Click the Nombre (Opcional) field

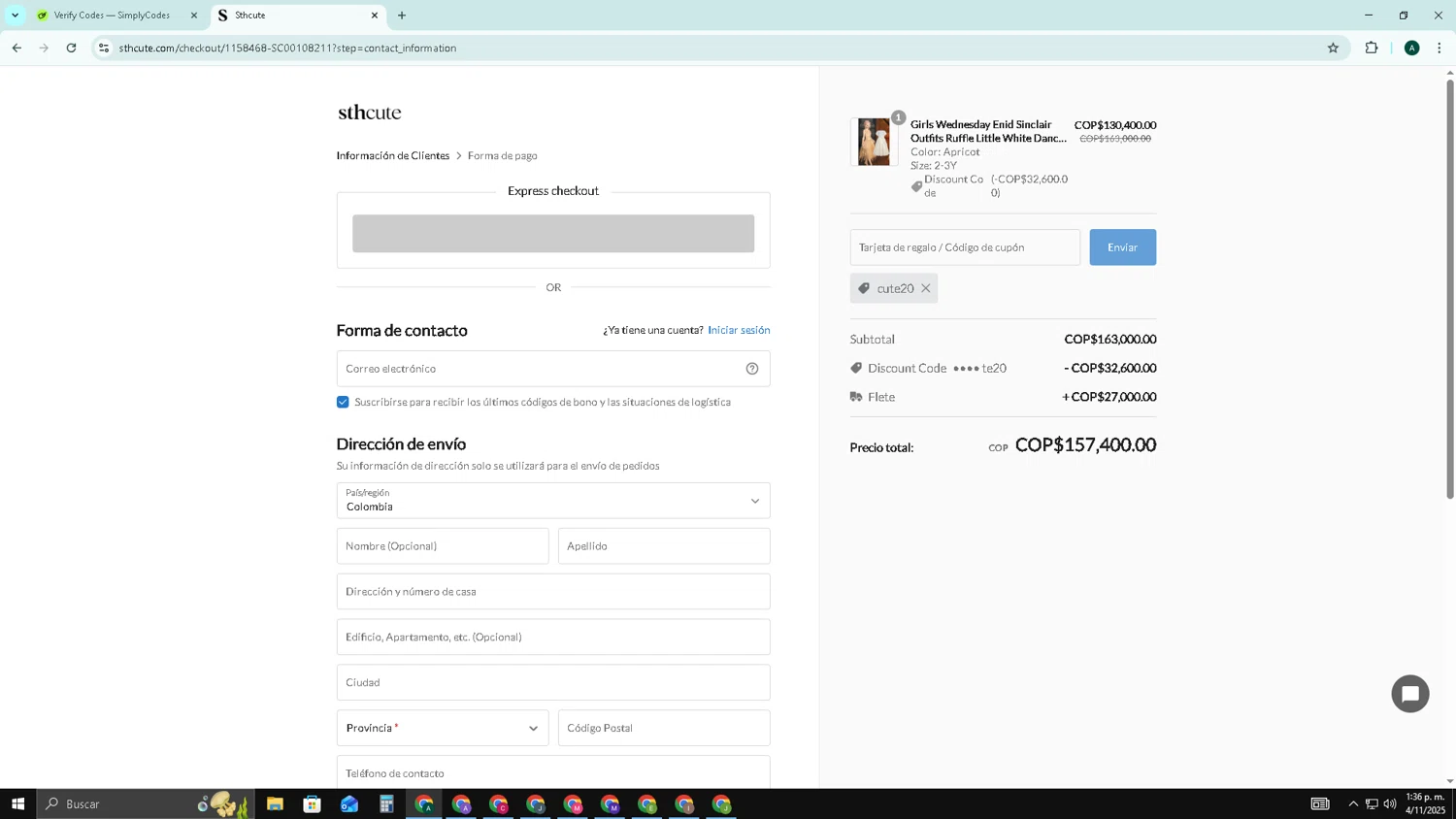click(x=443, y=546)
